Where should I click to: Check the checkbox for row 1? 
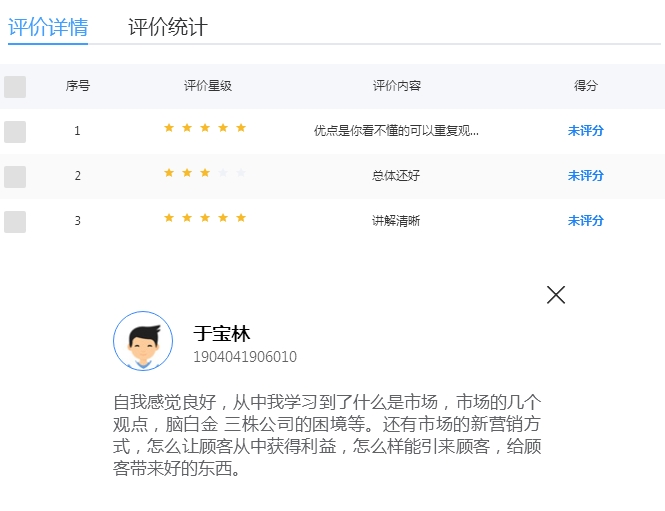[15, 131]
